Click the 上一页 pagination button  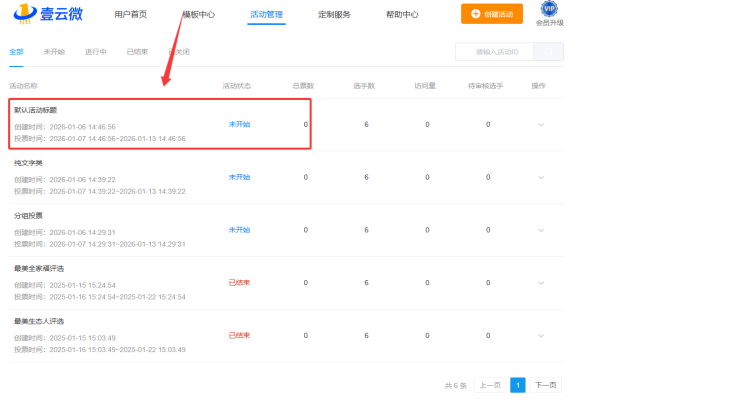[x=488, y=385]
